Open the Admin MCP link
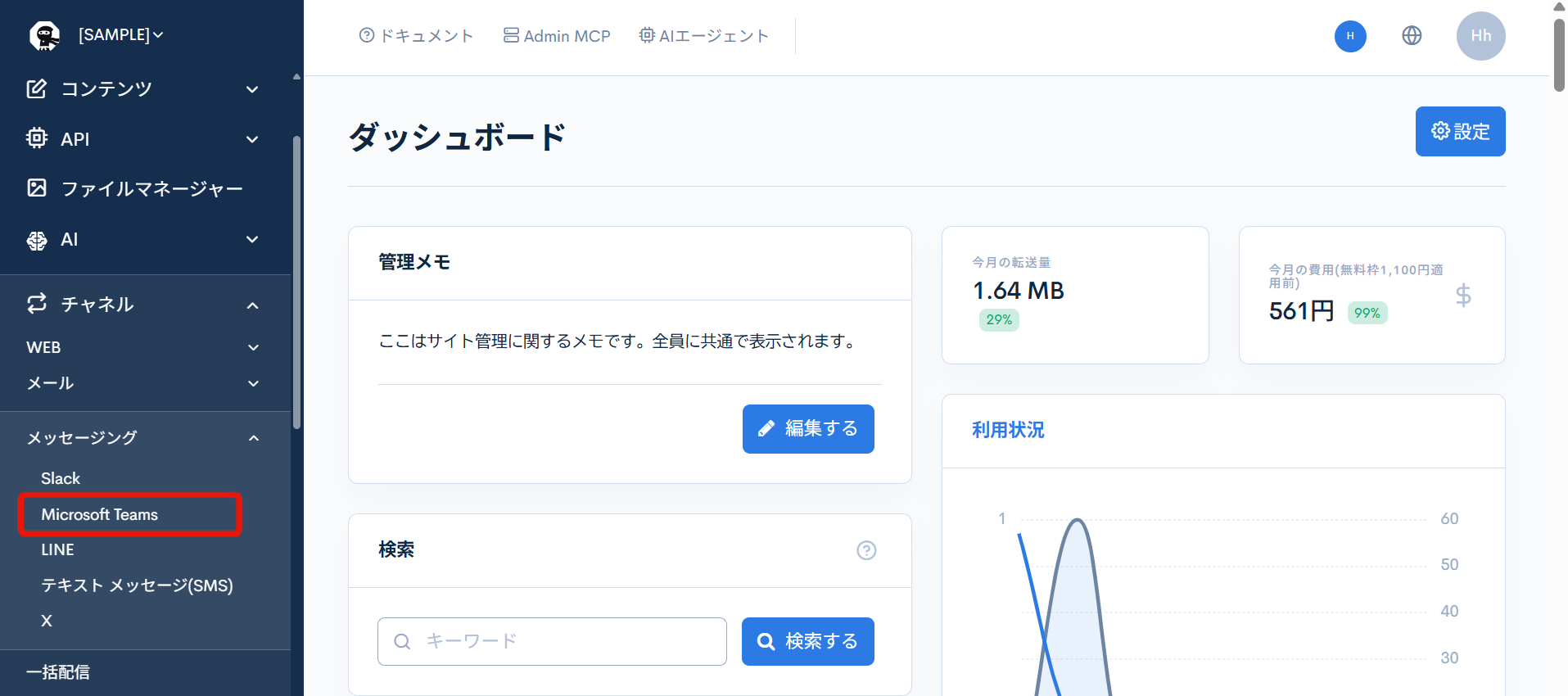This screenshot has height=696, width=1568. point(557,36)
